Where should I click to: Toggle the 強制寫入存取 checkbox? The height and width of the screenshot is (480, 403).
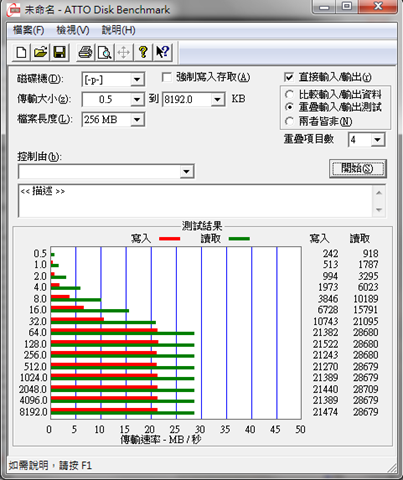(x=166, y=77)
